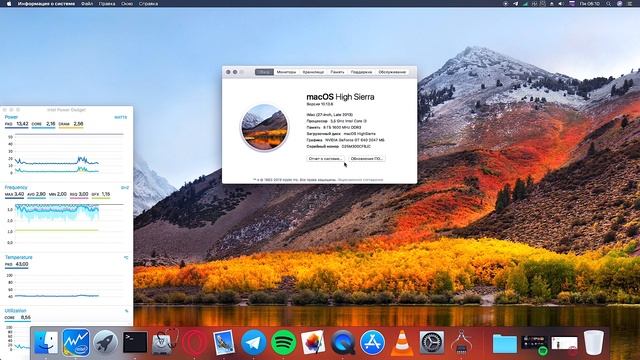Open the bird stamp icon in the Dock

click(x=224, y=342)
